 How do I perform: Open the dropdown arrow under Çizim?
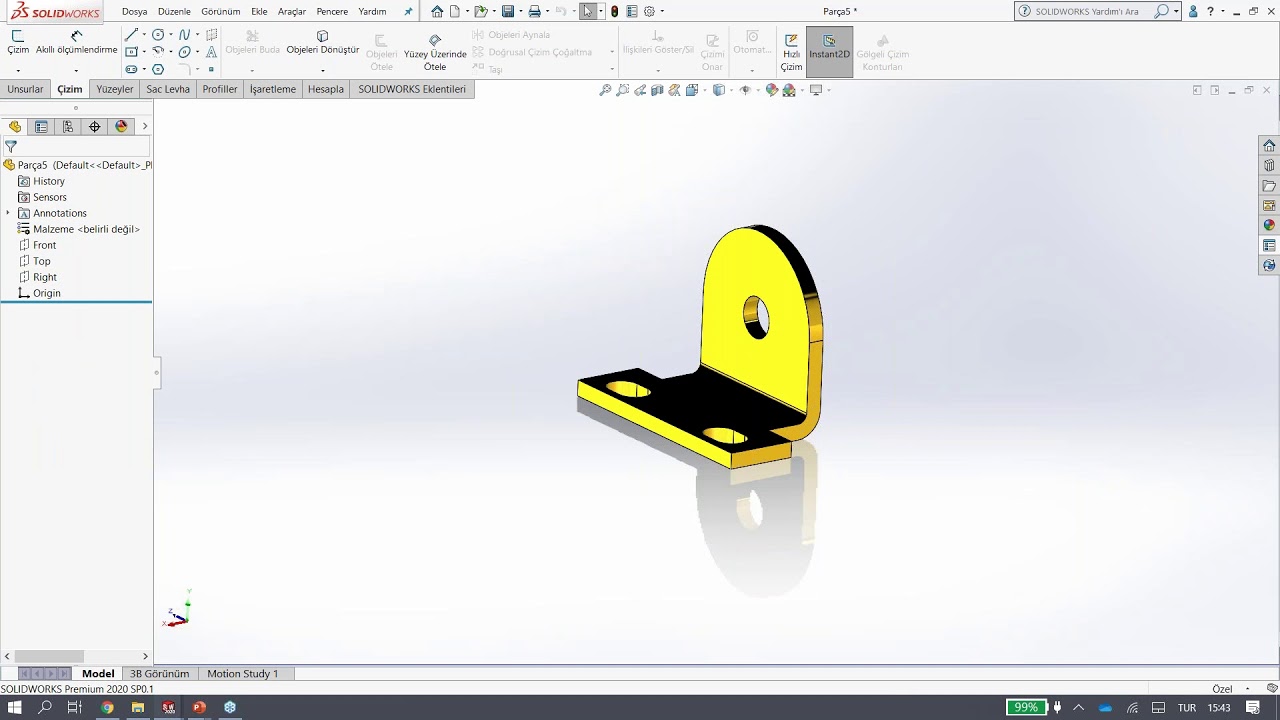[18, 71]
